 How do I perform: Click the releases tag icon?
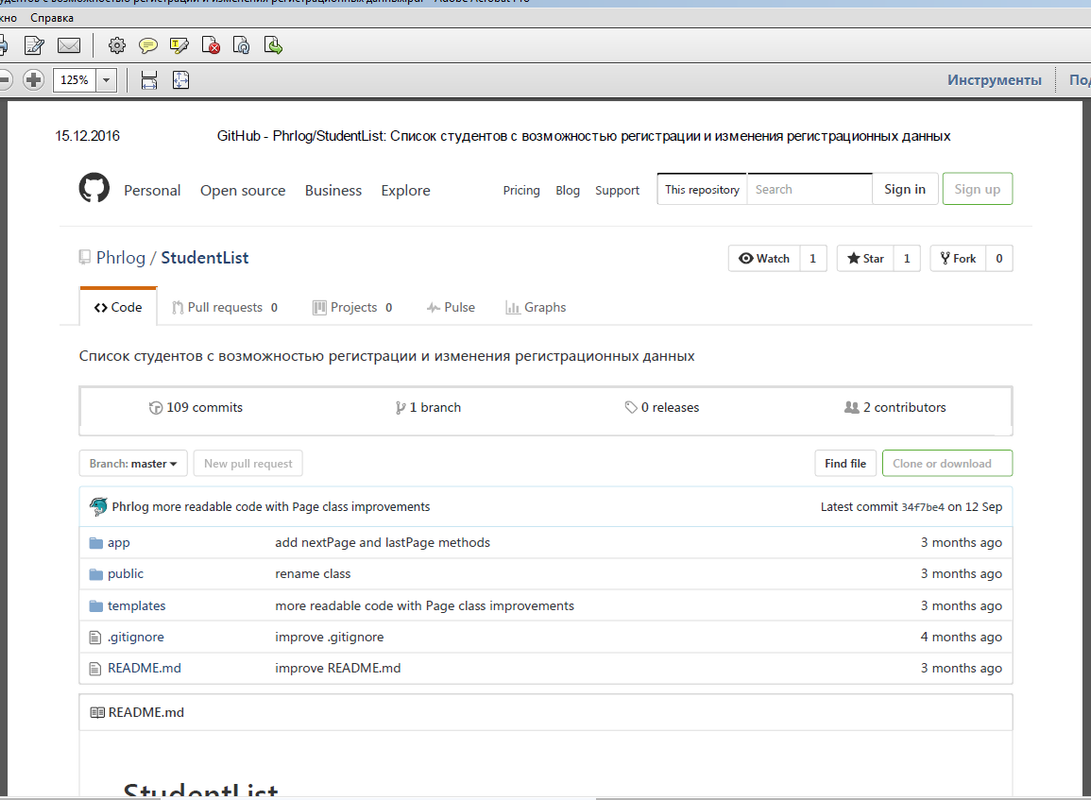631,408
